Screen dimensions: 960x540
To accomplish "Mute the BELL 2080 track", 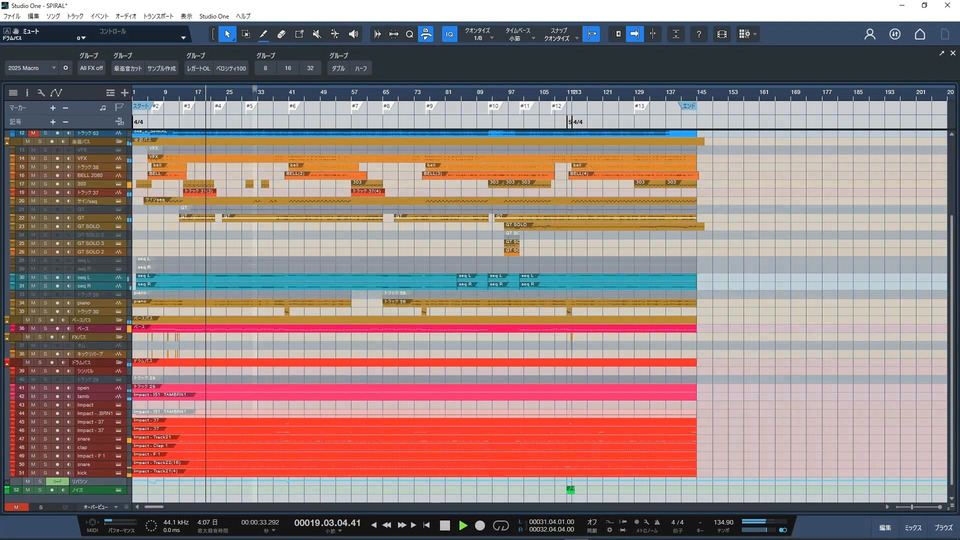I will (33, 176).
